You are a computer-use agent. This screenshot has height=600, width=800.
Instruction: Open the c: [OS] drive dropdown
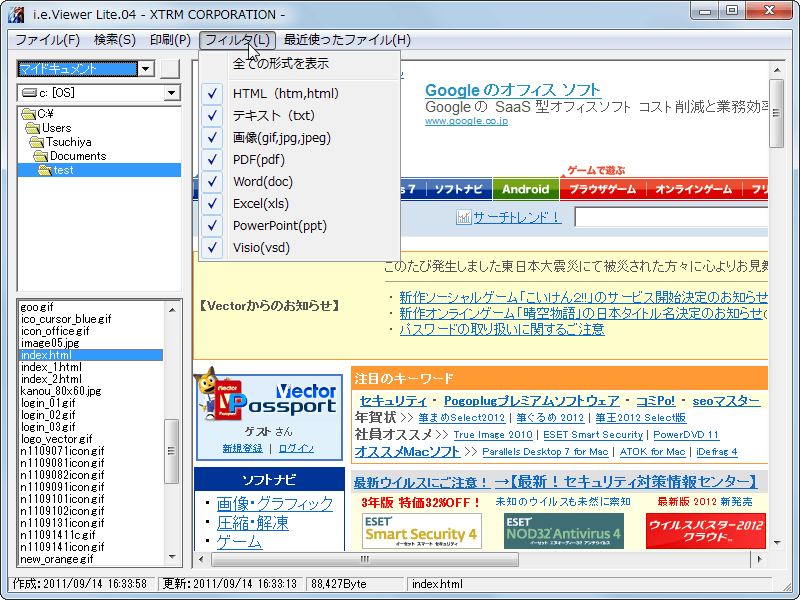point(171,93)
